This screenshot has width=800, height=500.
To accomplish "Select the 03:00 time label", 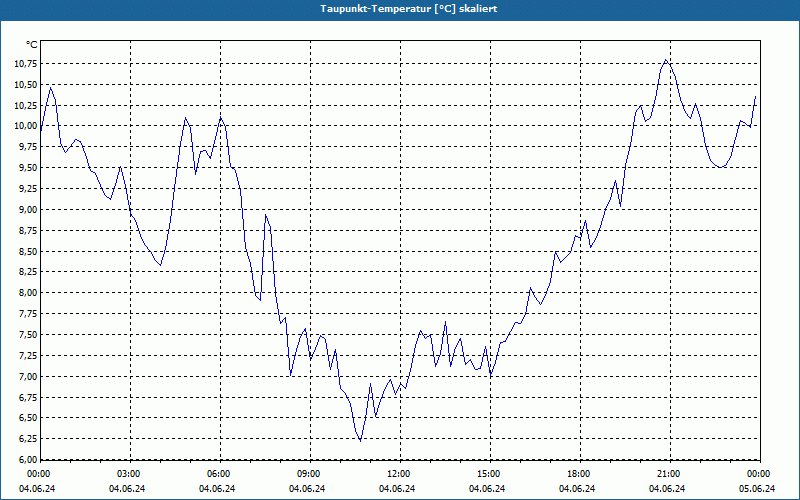I will [x=128, y=474].
